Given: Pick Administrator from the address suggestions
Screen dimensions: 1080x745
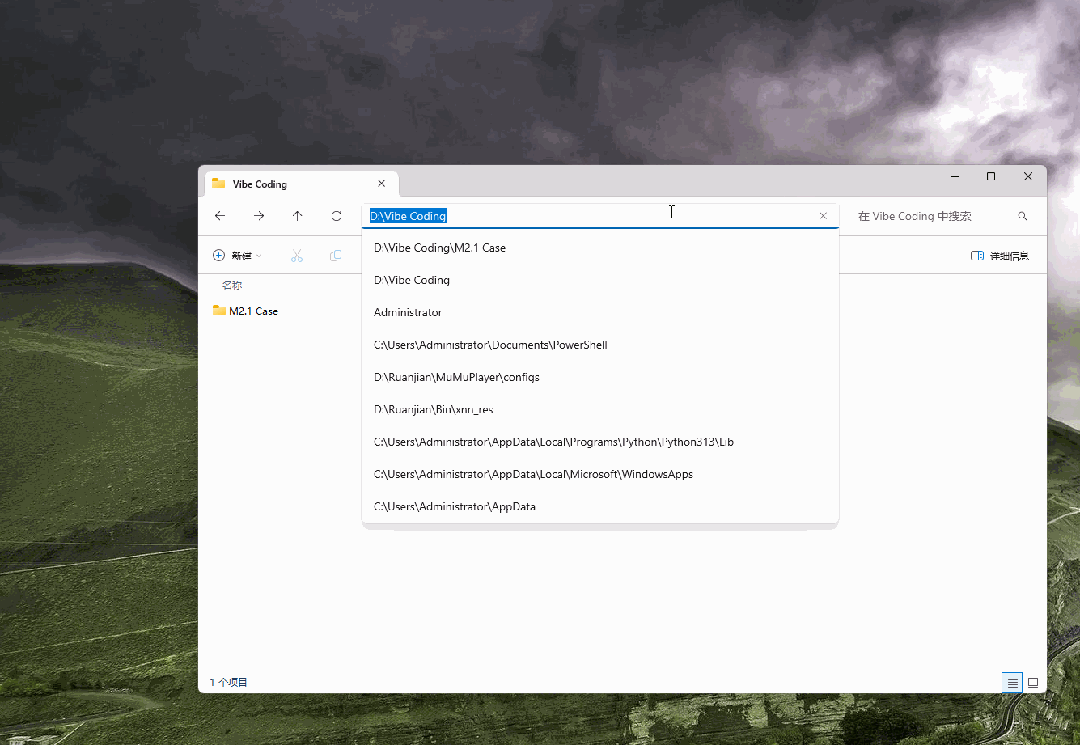Looking at the screenshot, I should pyautogui.click(x=407, y=313).
